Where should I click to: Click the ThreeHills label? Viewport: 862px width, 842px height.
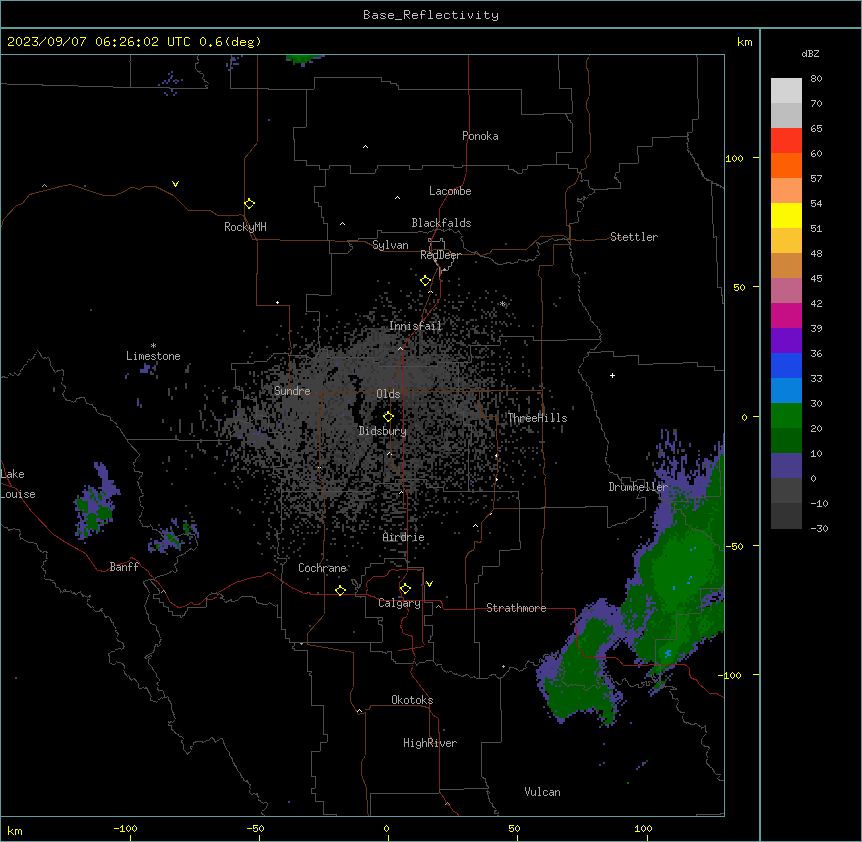(x=537, y=418)
